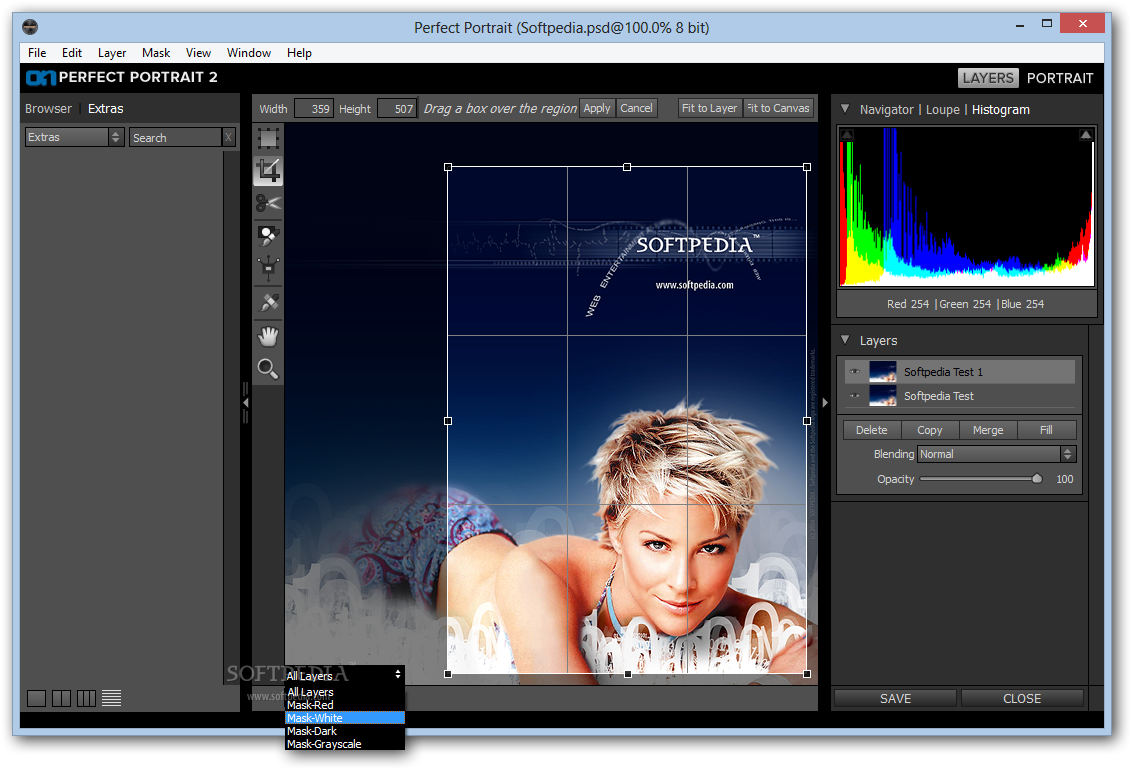1132x770 pixels.
Task: Collapse the Layers panel triangle
Action: [845, 340]
